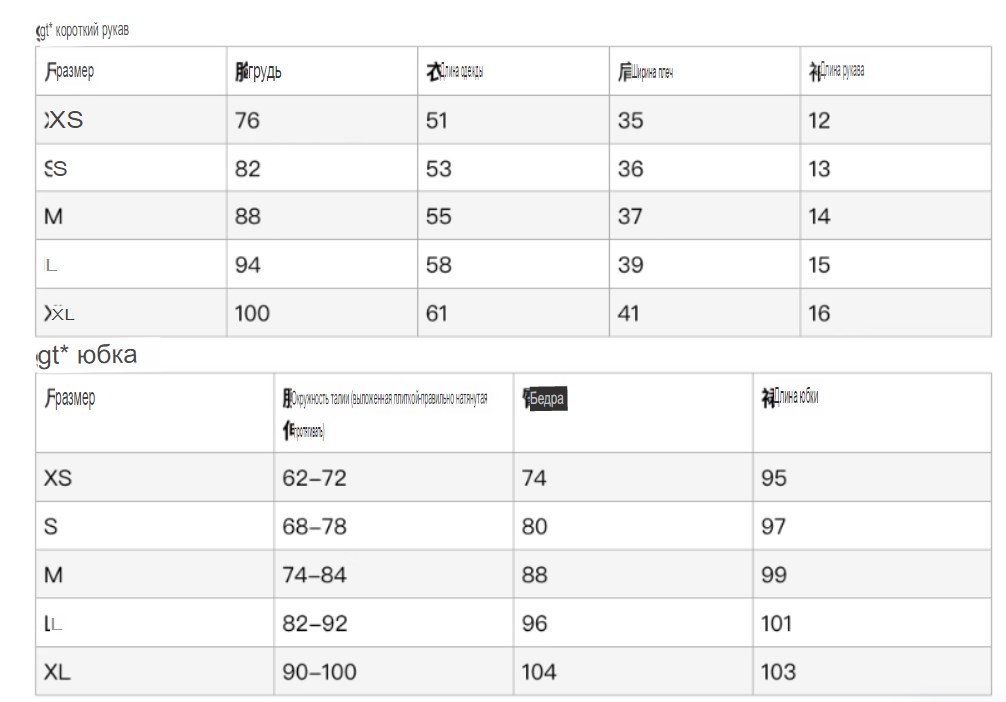Viewport: 1006px width, 702px height.
Task: Click the chest value 100 cell
Action: [322, 312]
